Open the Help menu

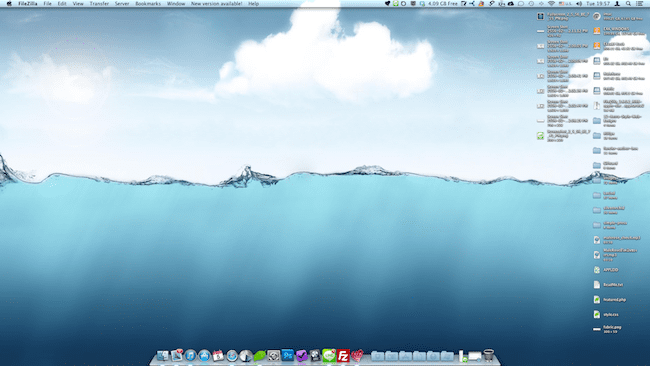tap(253, 4)
